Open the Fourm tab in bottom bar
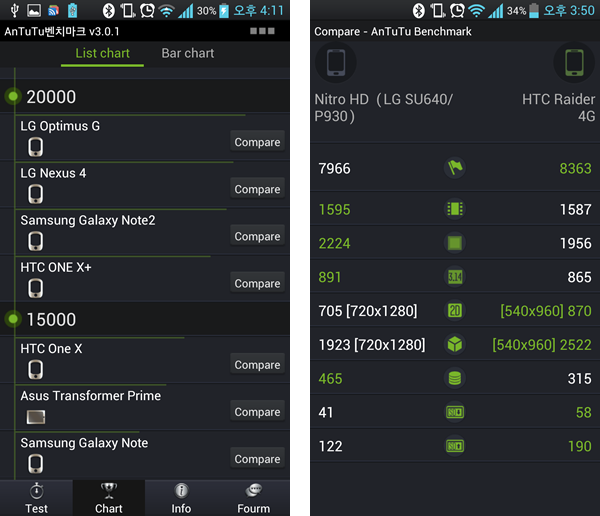The image size is (600, 516). coord(253,498)
